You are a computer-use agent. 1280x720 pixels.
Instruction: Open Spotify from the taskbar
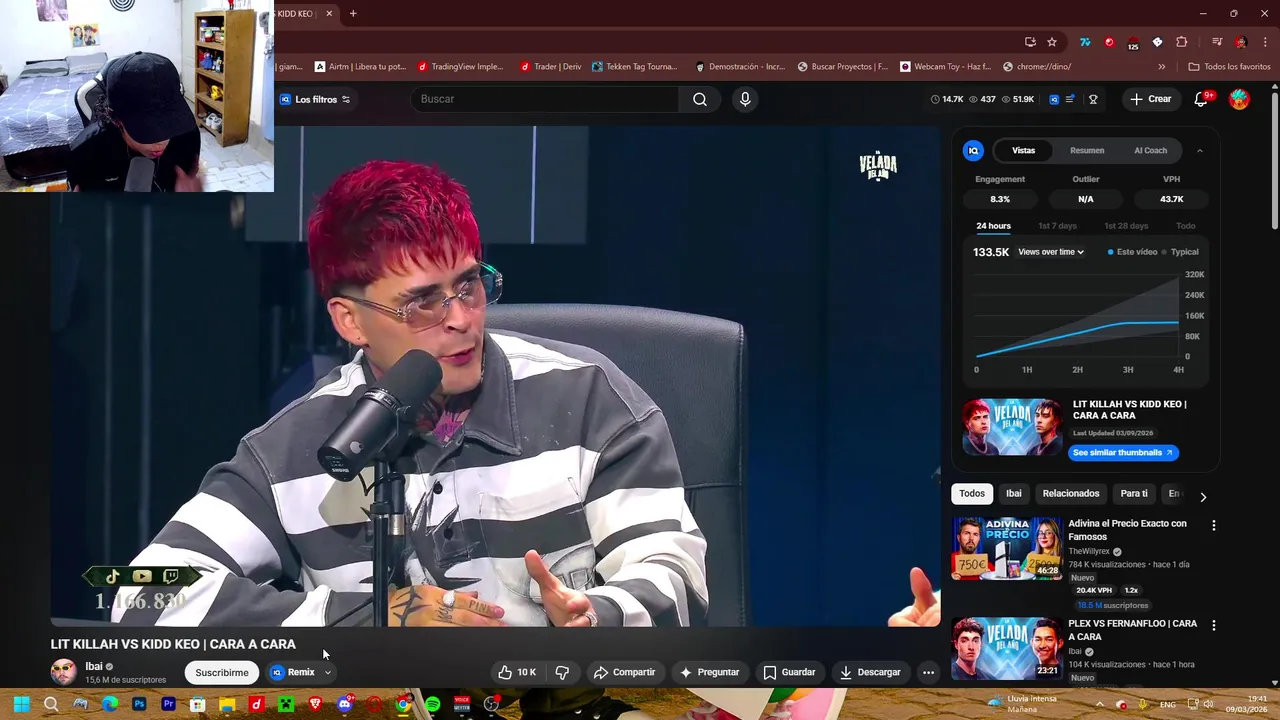[x=432, y=704]
